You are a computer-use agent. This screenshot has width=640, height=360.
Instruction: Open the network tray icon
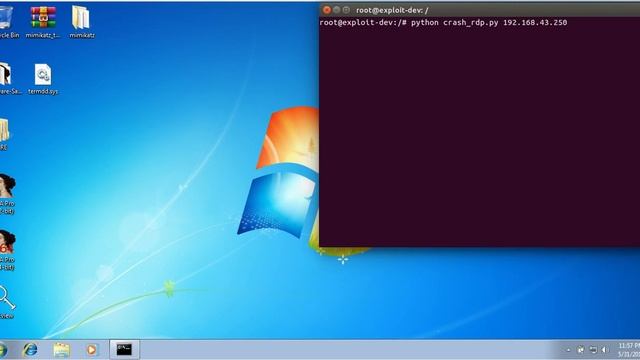(593, 350)
